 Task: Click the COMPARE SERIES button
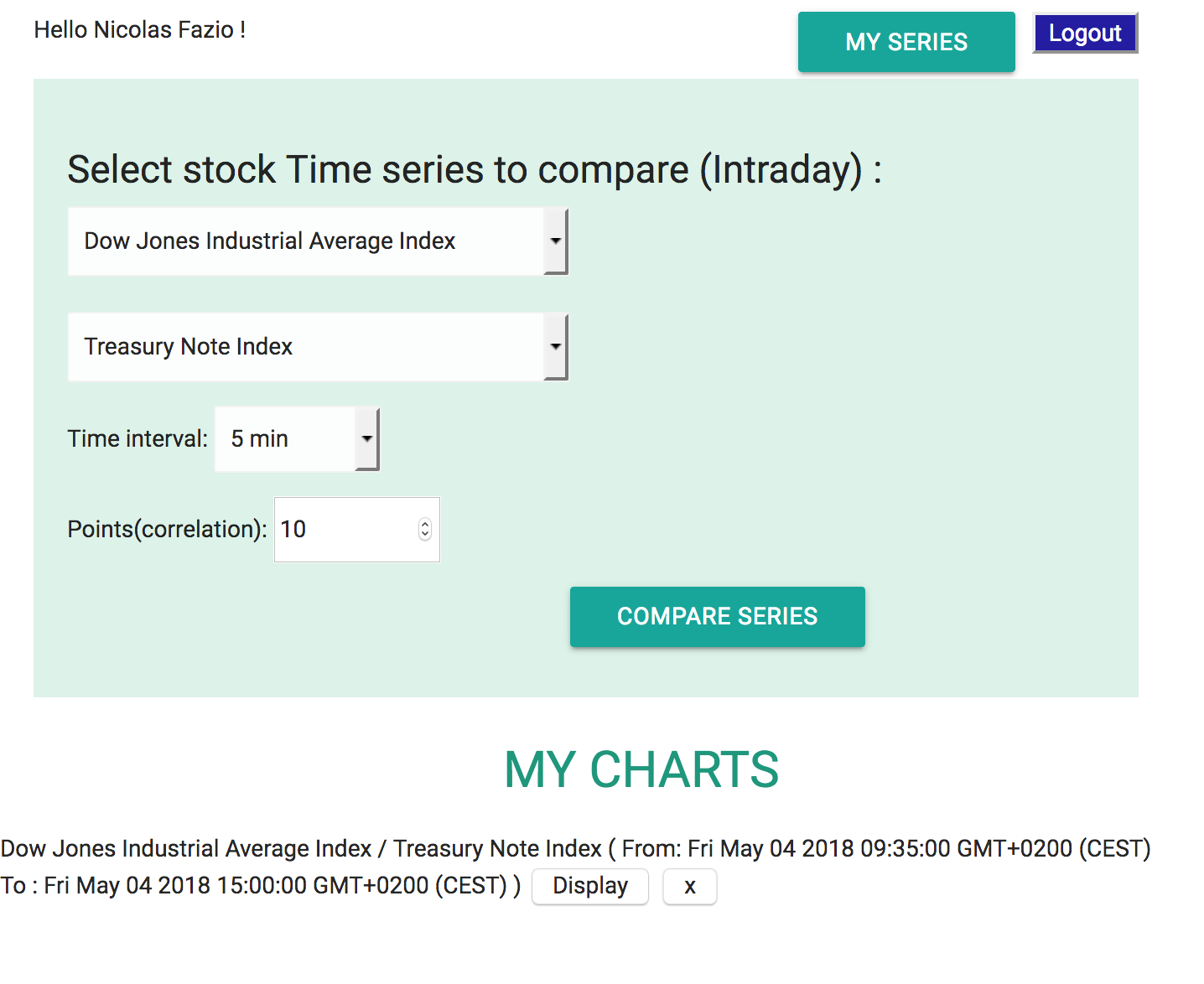tap(718, 617)
